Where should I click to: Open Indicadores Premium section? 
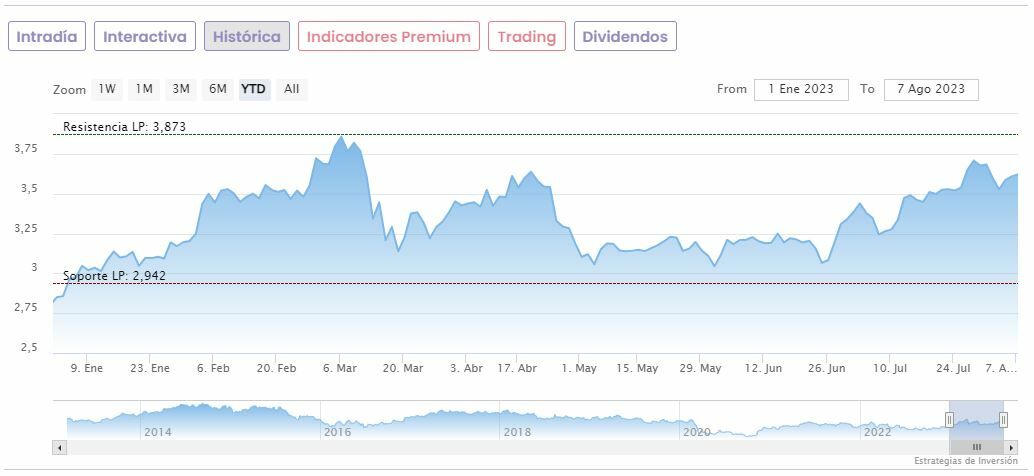pos(388,37)
